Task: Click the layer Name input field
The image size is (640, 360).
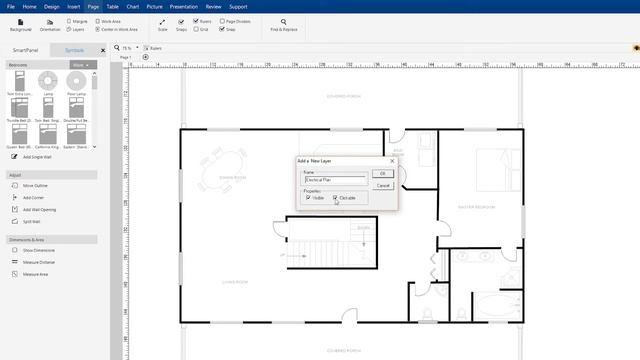Action: pyautogui.click(x=335, y=180)
